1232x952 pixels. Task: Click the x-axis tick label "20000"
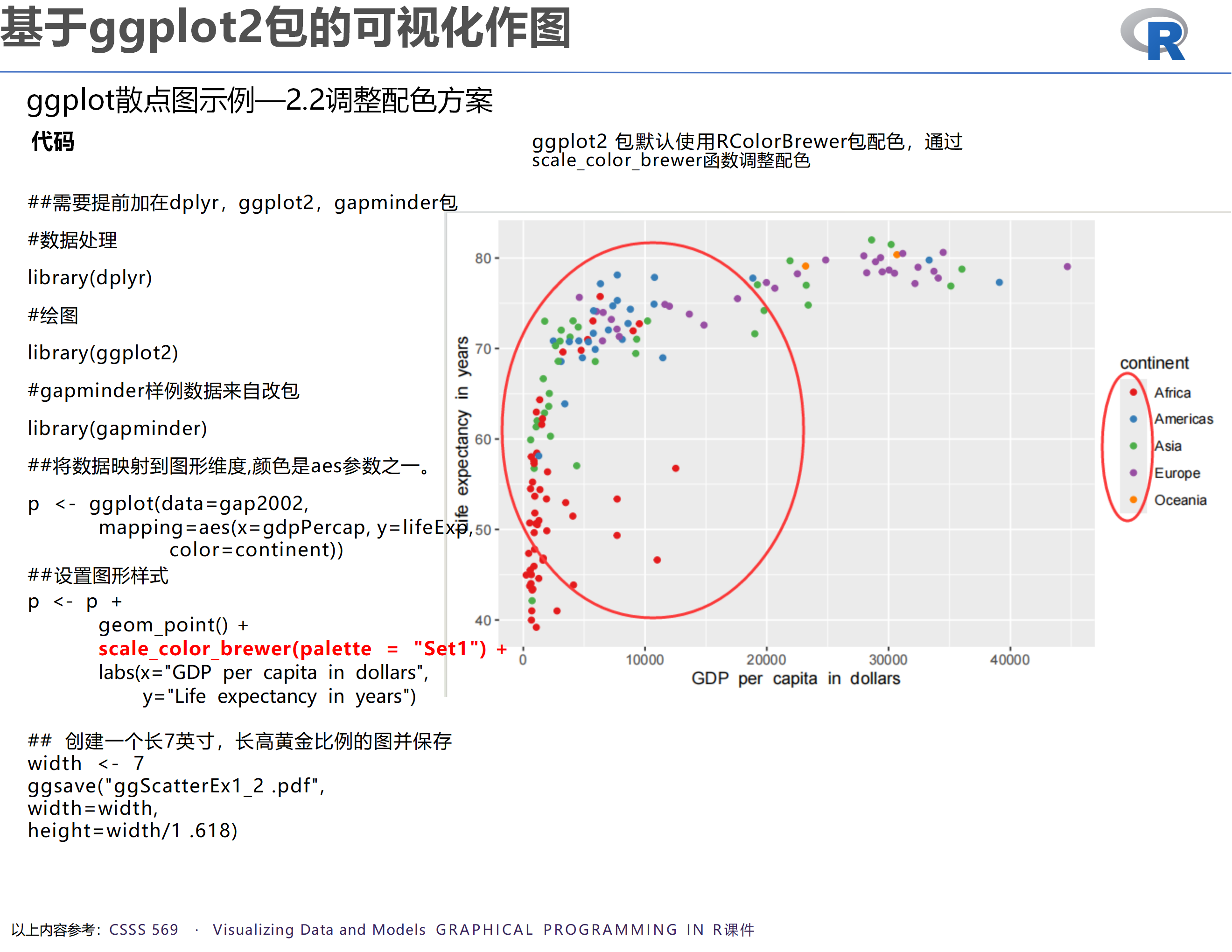766,660
